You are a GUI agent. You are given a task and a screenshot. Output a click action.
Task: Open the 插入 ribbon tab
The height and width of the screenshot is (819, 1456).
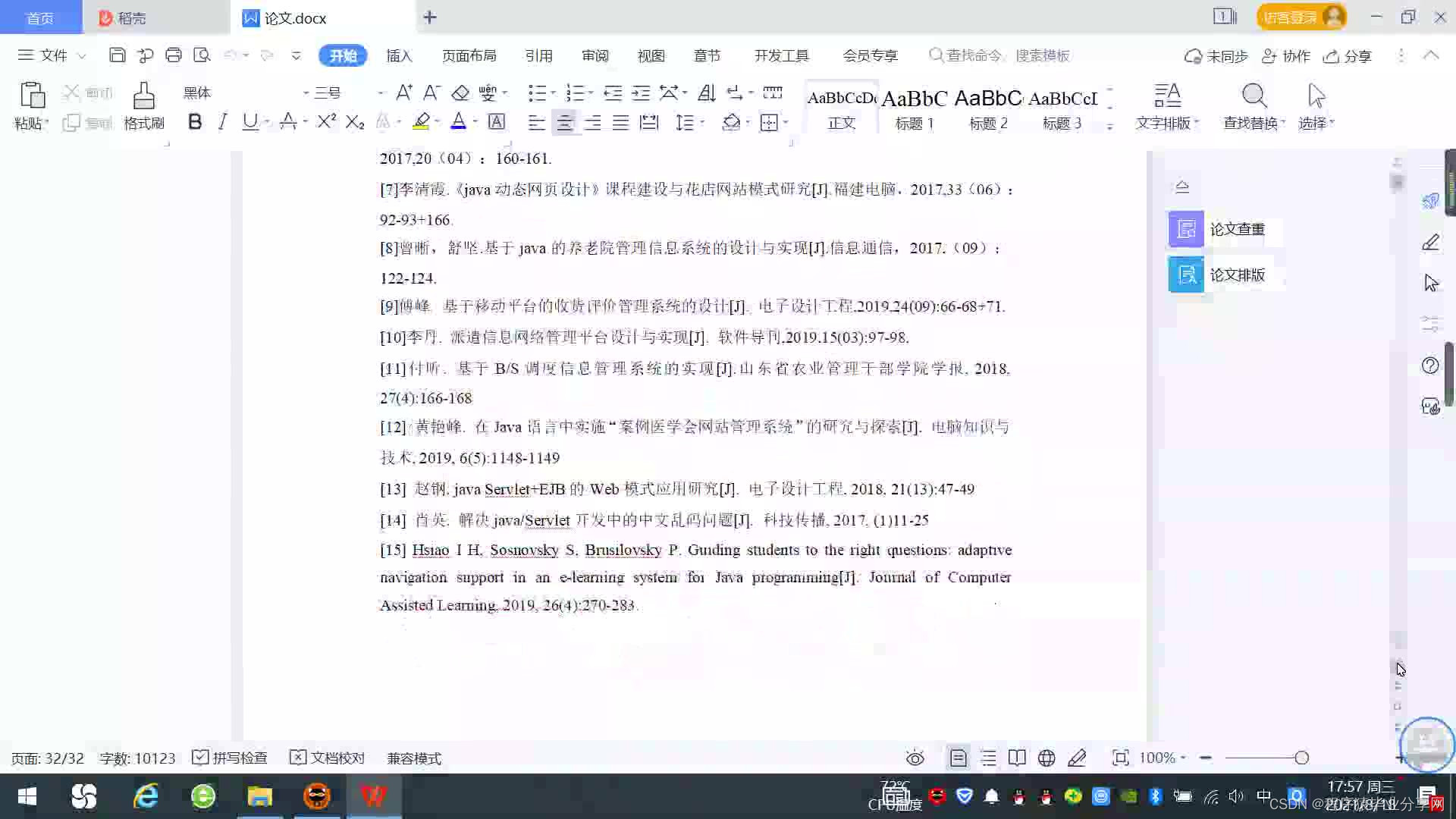pos(399,55)
